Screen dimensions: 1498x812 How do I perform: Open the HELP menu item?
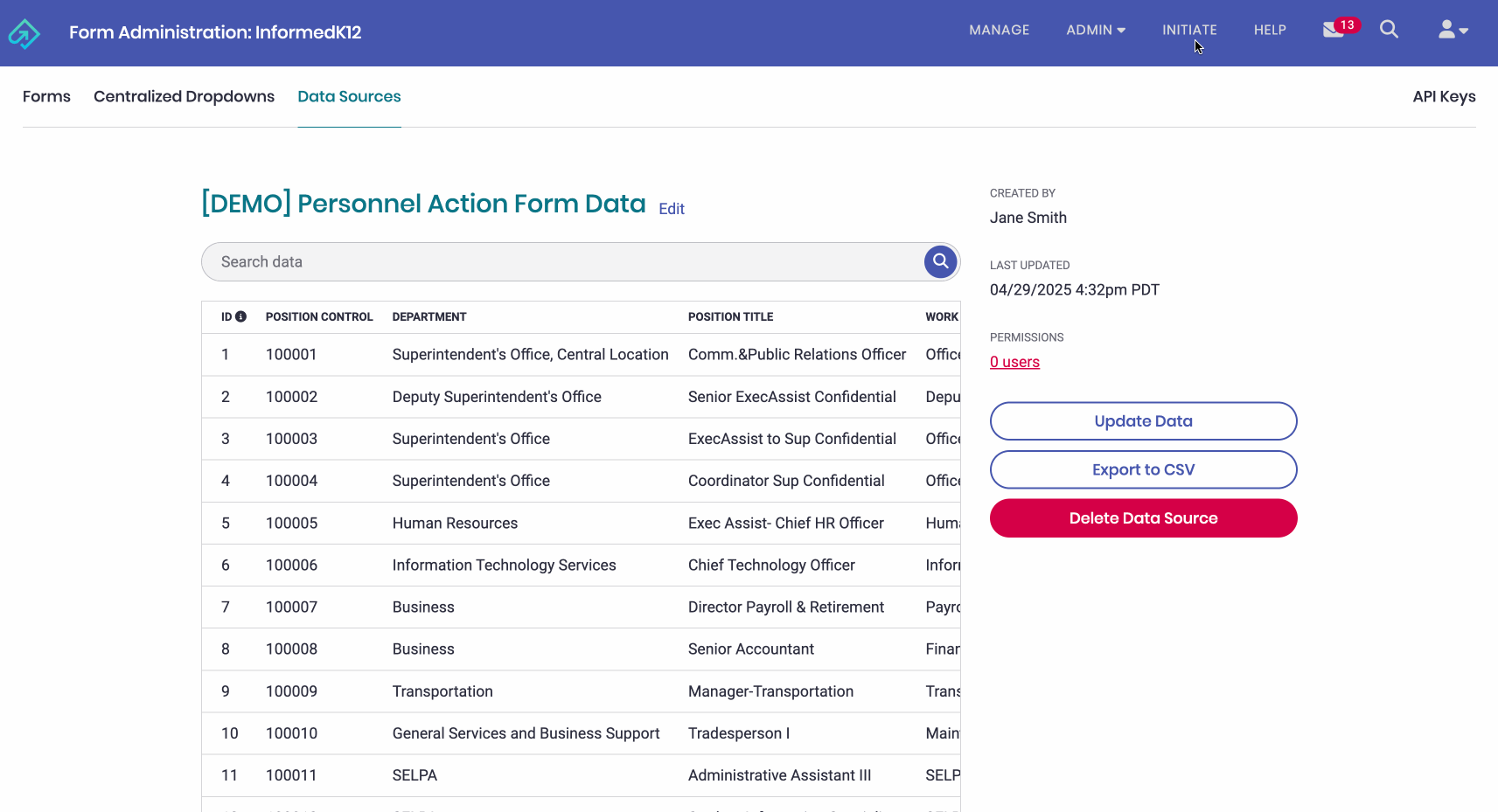coord(1270,30)
